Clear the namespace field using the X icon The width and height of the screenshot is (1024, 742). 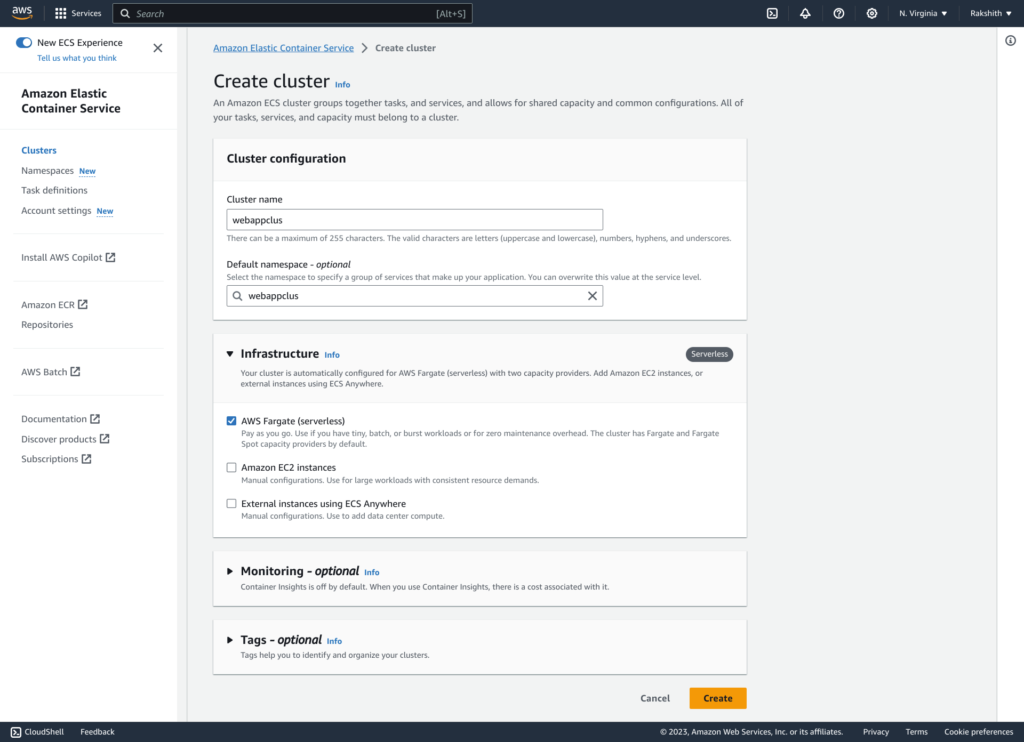pos(592,295)
